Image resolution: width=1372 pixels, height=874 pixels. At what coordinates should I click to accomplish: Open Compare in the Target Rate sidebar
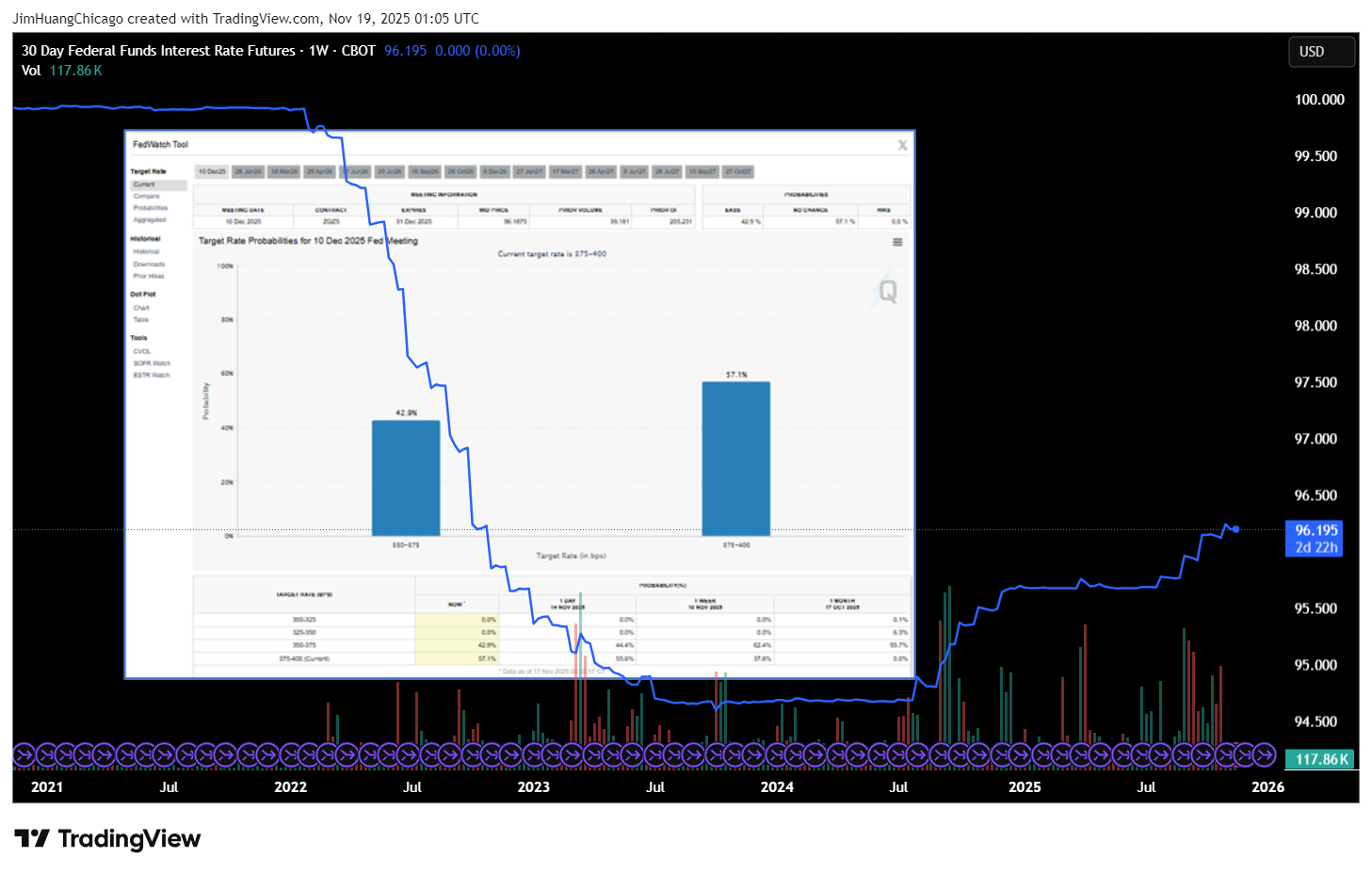click(147, 196)
